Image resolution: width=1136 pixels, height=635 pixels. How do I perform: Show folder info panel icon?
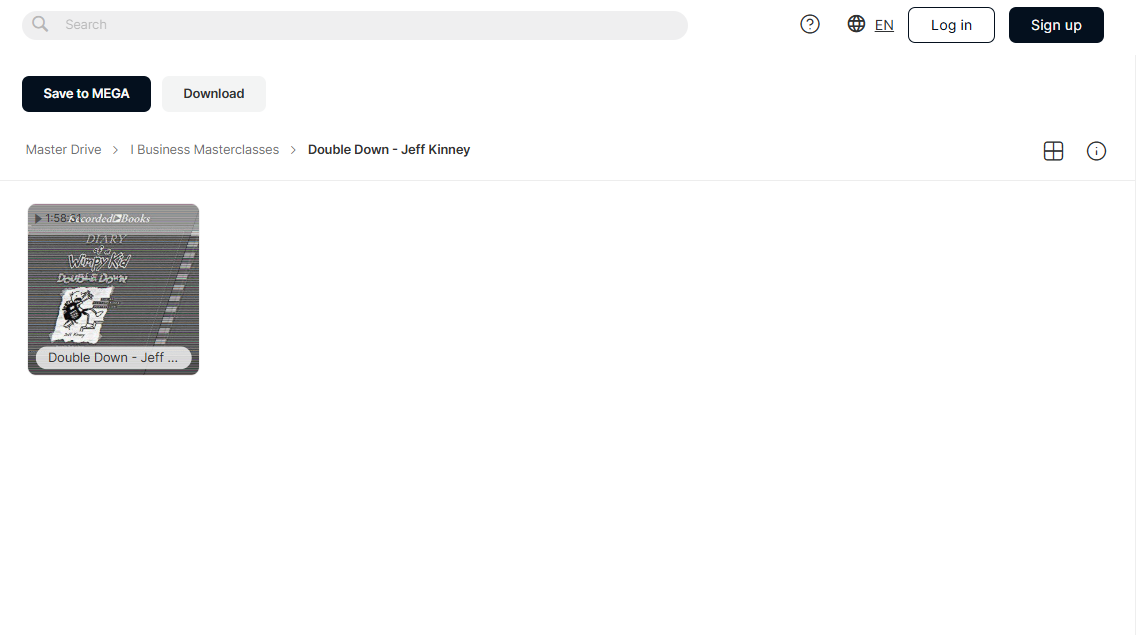pos(1096,151)
